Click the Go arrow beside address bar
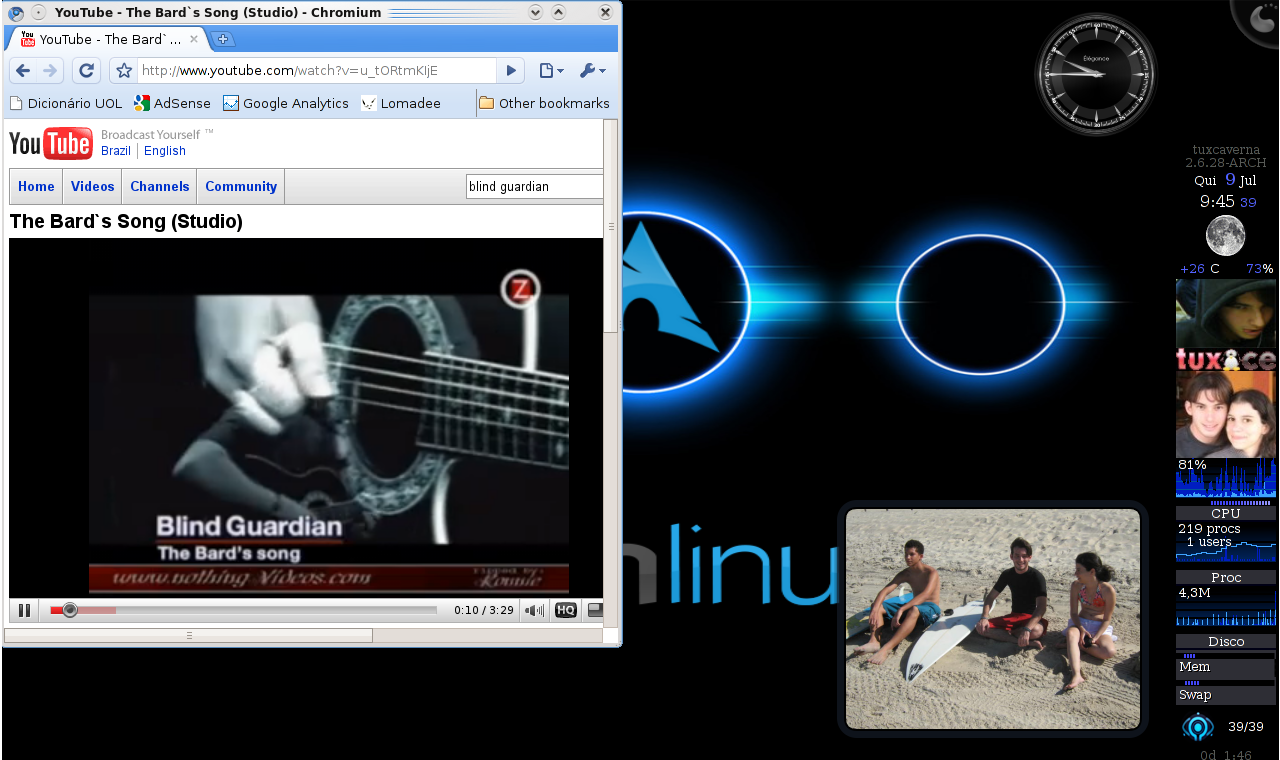The image size is (1280, 760). tap(511, 71)
